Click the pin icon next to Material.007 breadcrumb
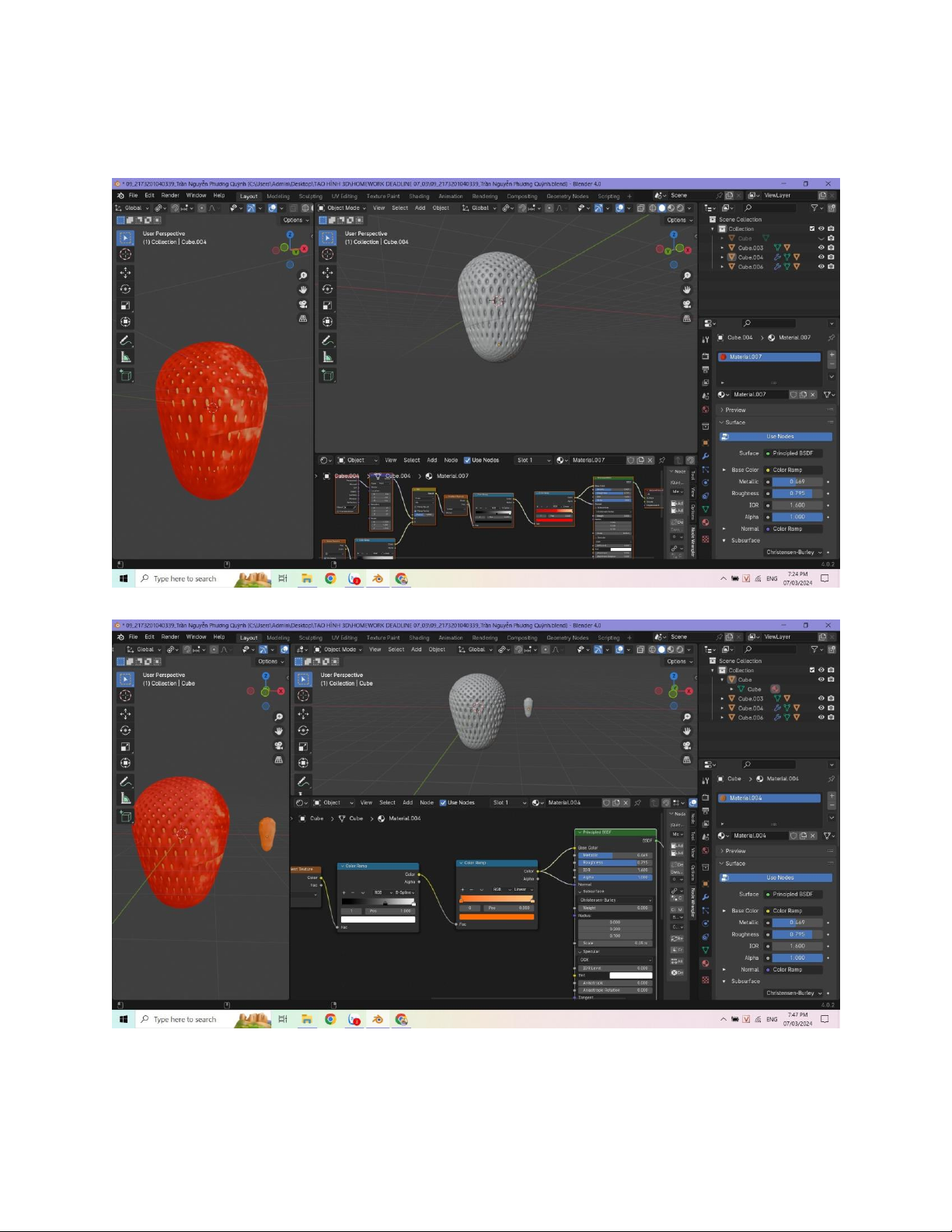 (831, 338)
